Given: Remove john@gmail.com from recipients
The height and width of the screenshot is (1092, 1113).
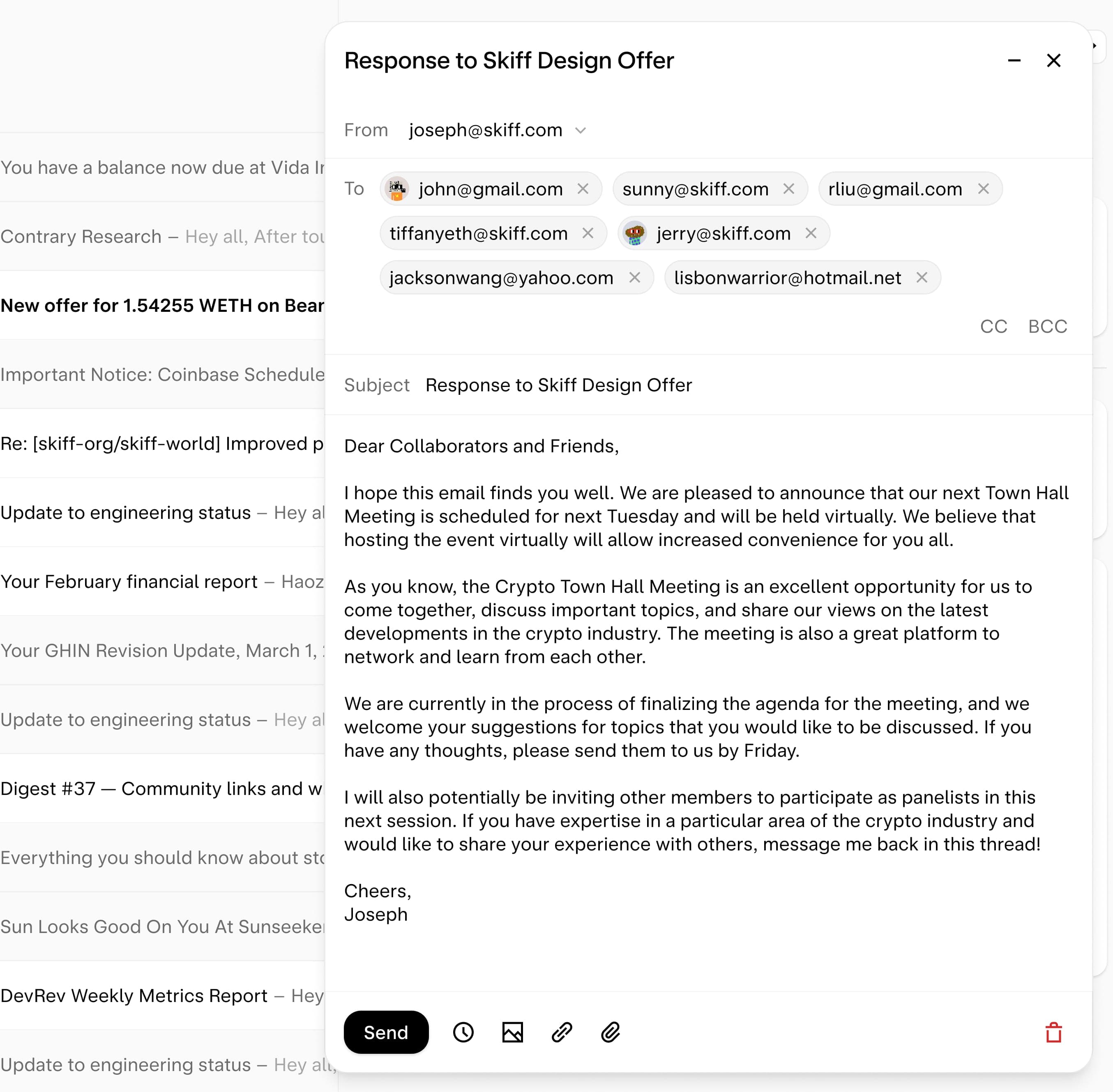Looking at the screenshot, I should 583,189.
